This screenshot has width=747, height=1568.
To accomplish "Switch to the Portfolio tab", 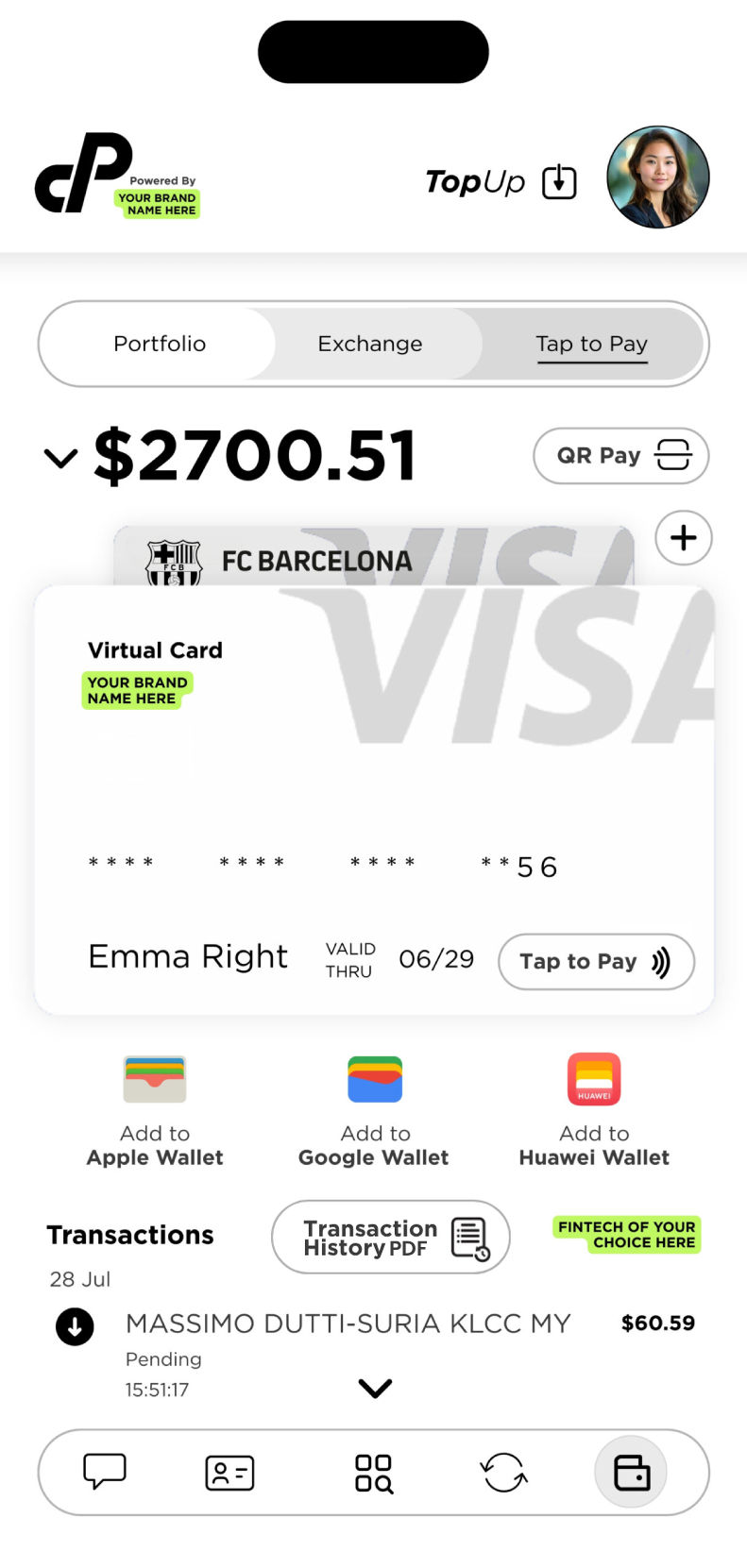I will coord(160,344).
